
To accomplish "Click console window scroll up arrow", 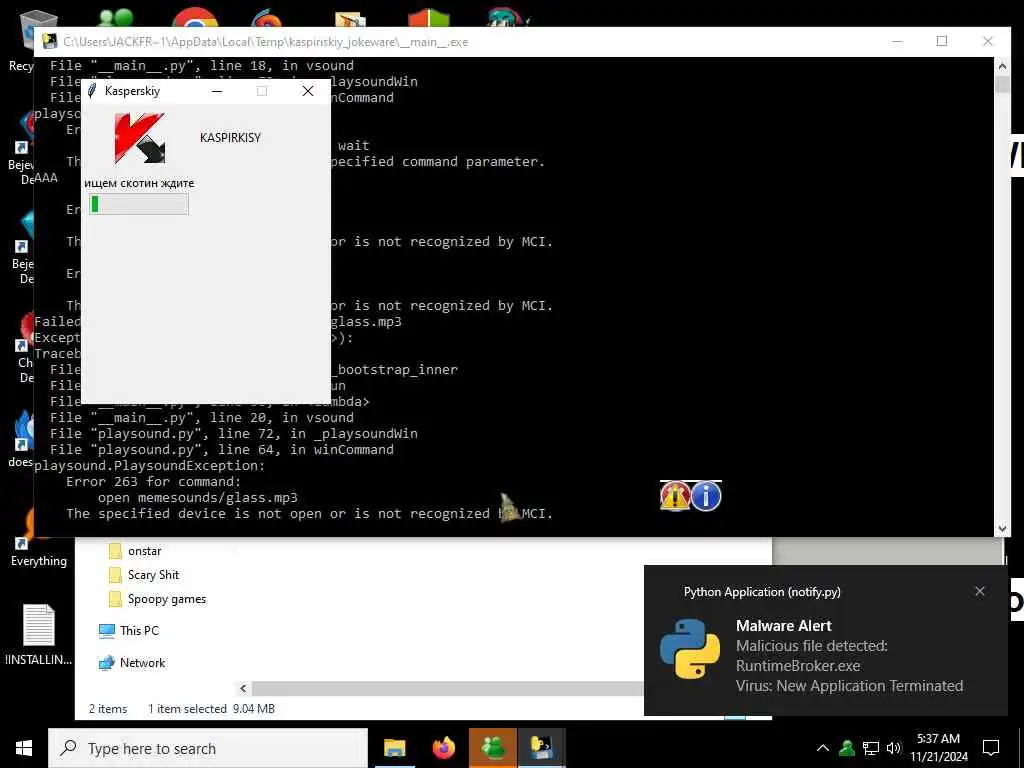I will point(1002,65).
